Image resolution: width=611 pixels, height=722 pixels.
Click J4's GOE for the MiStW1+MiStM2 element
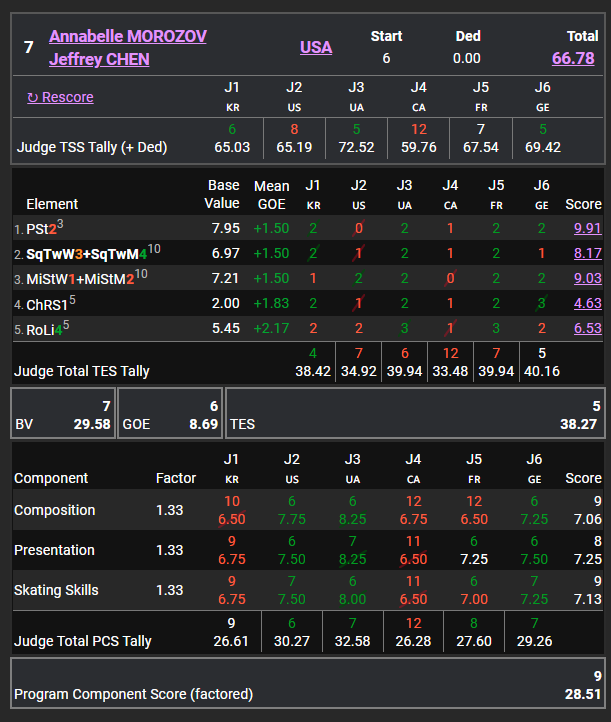pyautogui.click(x=450, y=279)
